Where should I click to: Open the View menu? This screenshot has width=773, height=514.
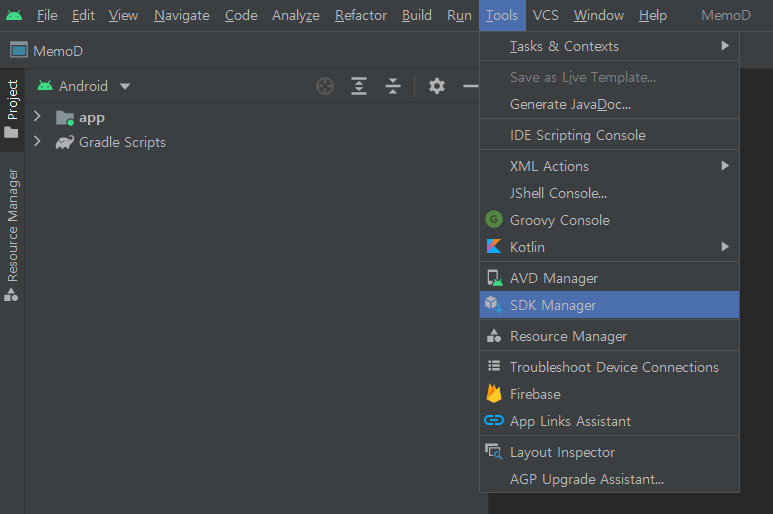coord(123,16)
